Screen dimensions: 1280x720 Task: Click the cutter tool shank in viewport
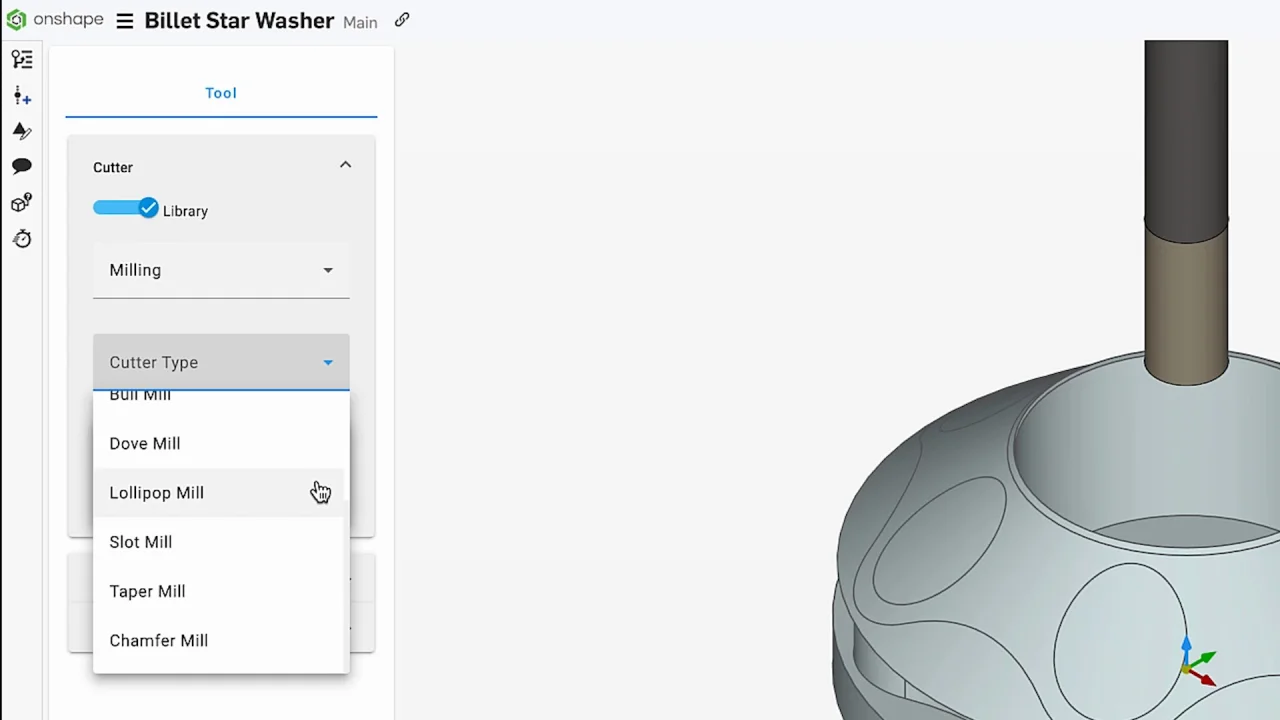point(1186,140)
